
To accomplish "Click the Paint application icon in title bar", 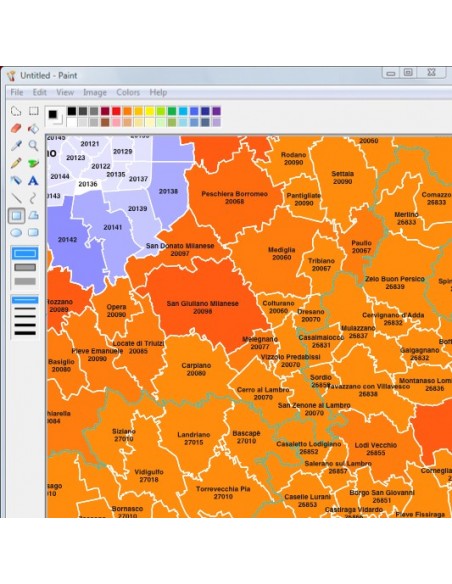I will tap(12, 76).
